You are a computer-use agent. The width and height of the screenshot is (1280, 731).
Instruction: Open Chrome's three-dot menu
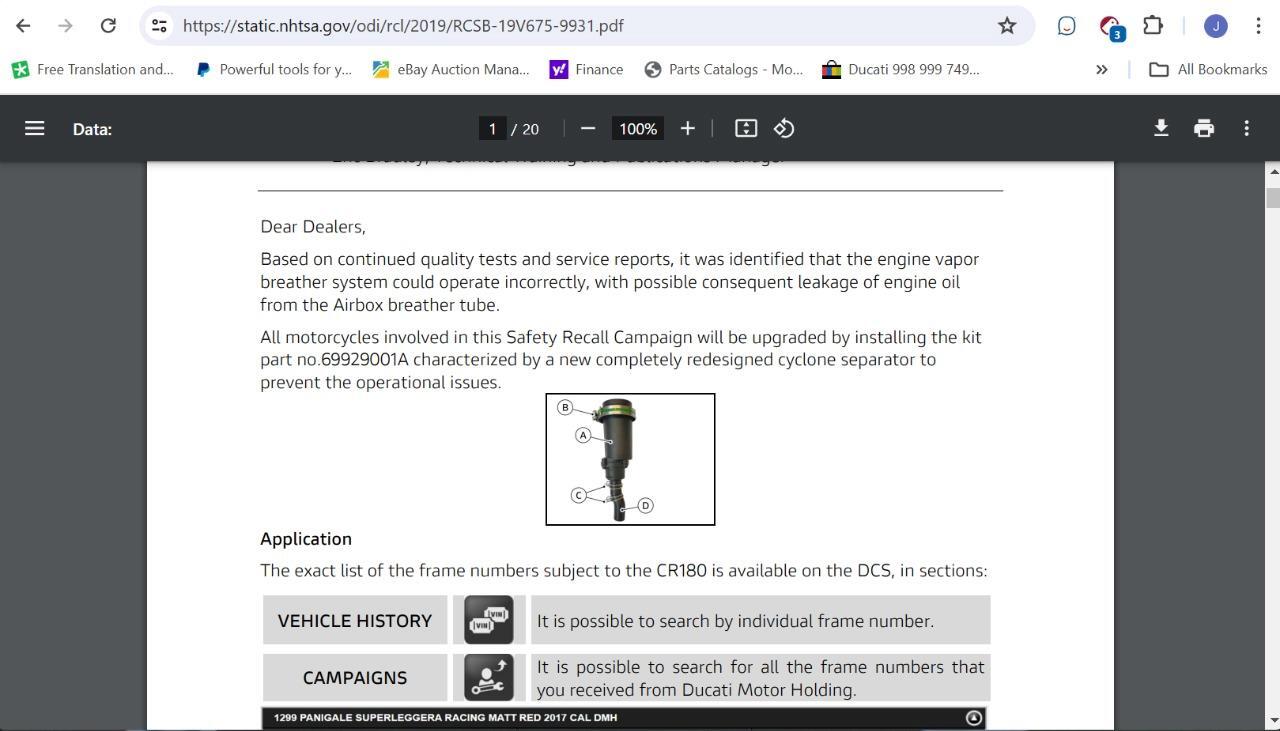tap(1258, 26)
